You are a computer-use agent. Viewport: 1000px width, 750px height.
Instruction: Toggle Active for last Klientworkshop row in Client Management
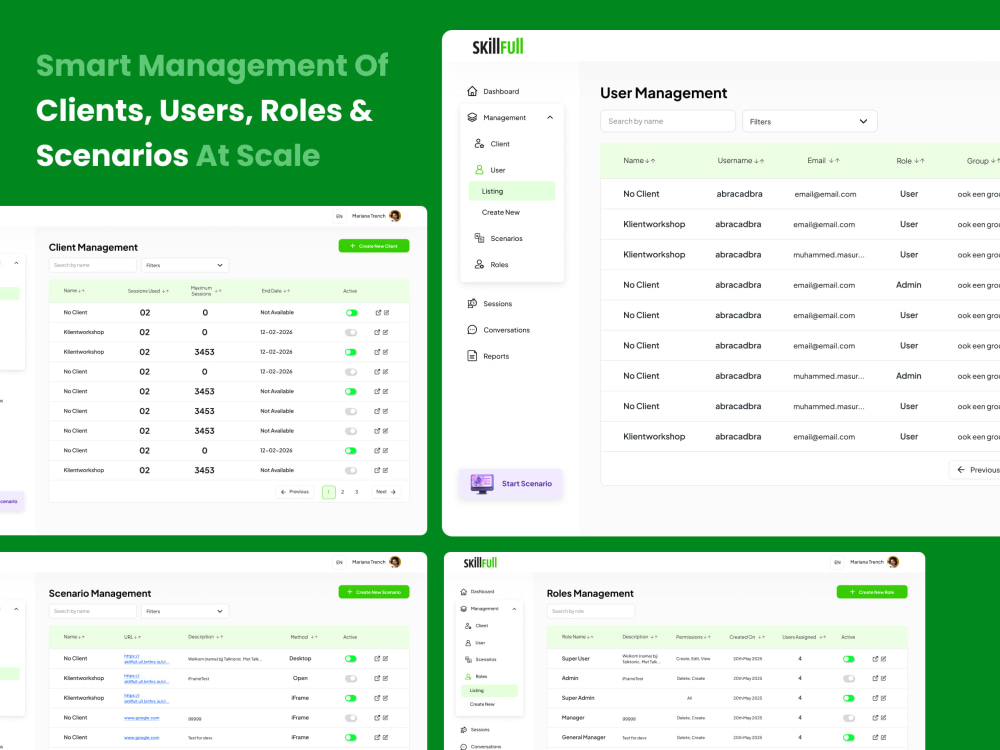(x=351, y=471)
